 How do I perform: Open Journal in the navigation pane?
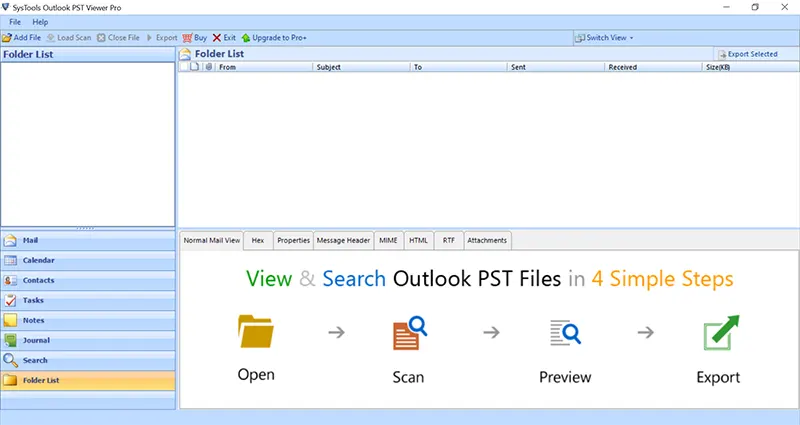click(x=88, y=340)
